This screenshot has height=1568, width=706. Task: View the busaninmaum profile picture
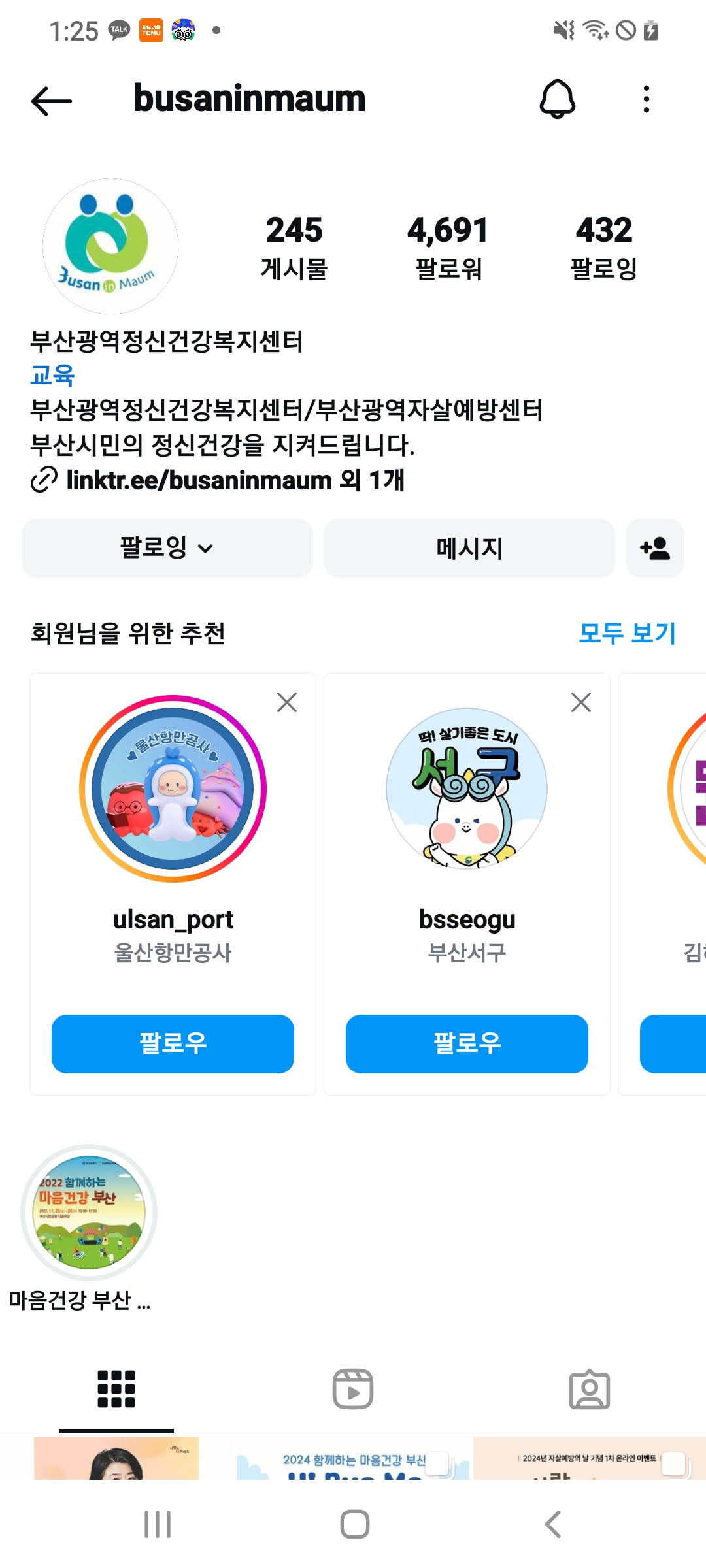(x=110, y=246)
